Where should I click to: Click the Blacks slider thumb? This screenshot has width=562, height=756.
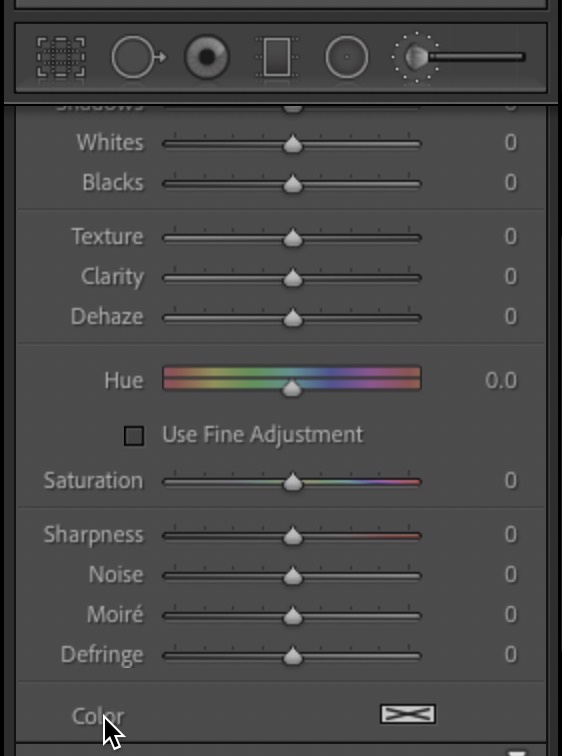point(293,184)
